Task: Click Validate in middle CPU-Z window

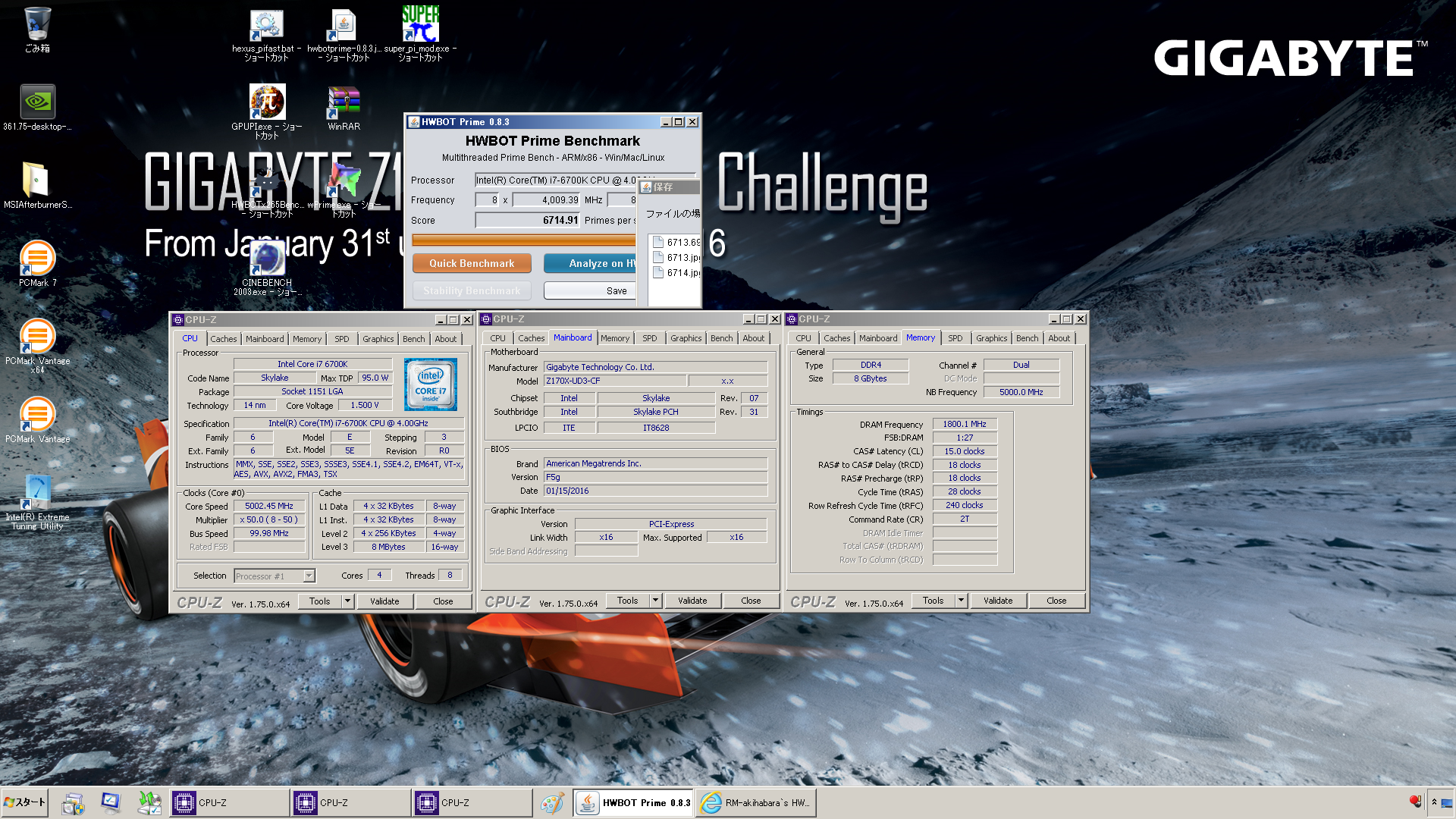Action: click(692, 600)
